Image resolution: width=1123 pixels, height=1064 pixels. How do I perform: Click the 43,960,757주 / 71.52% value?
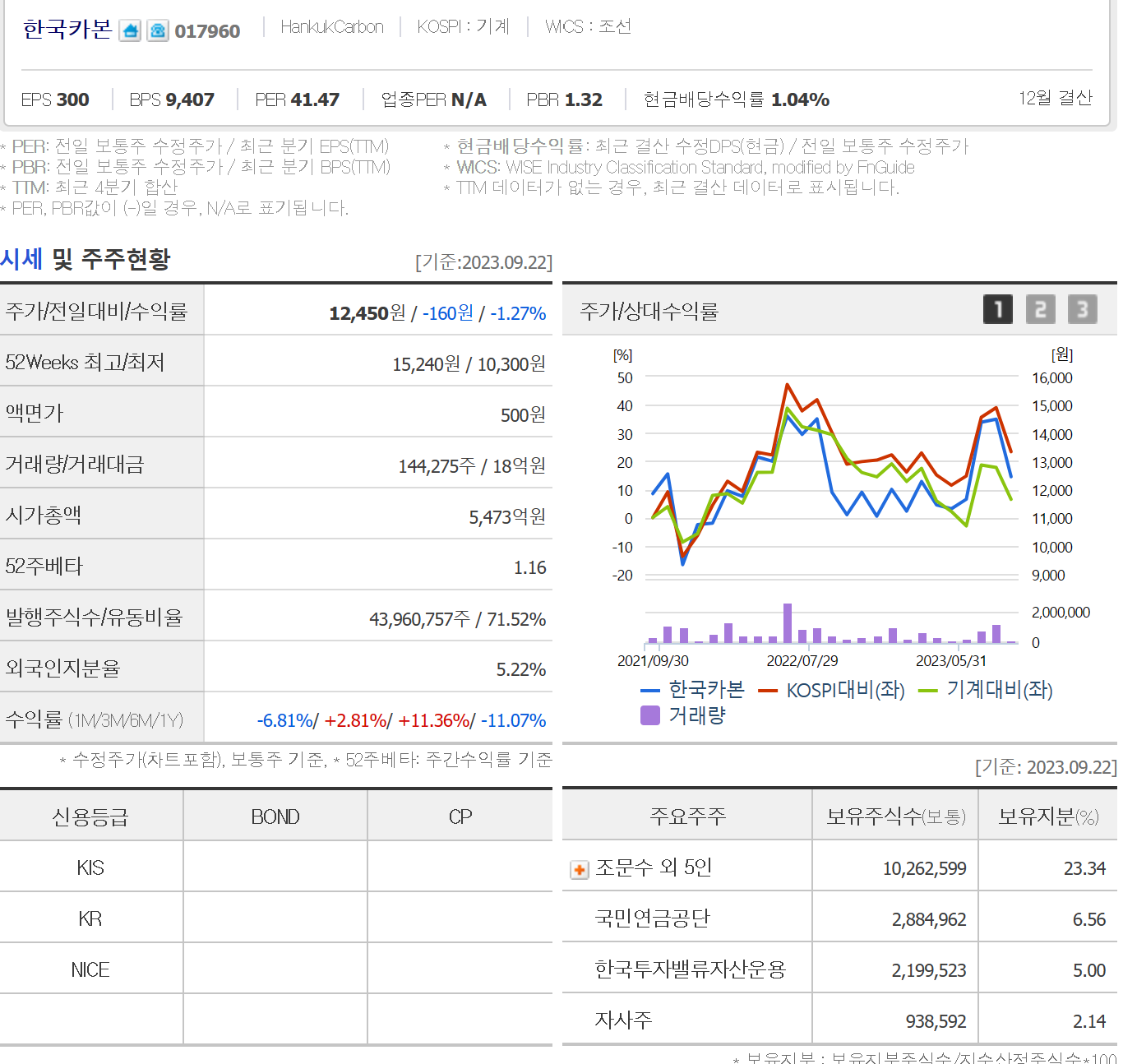coord(457,619)
